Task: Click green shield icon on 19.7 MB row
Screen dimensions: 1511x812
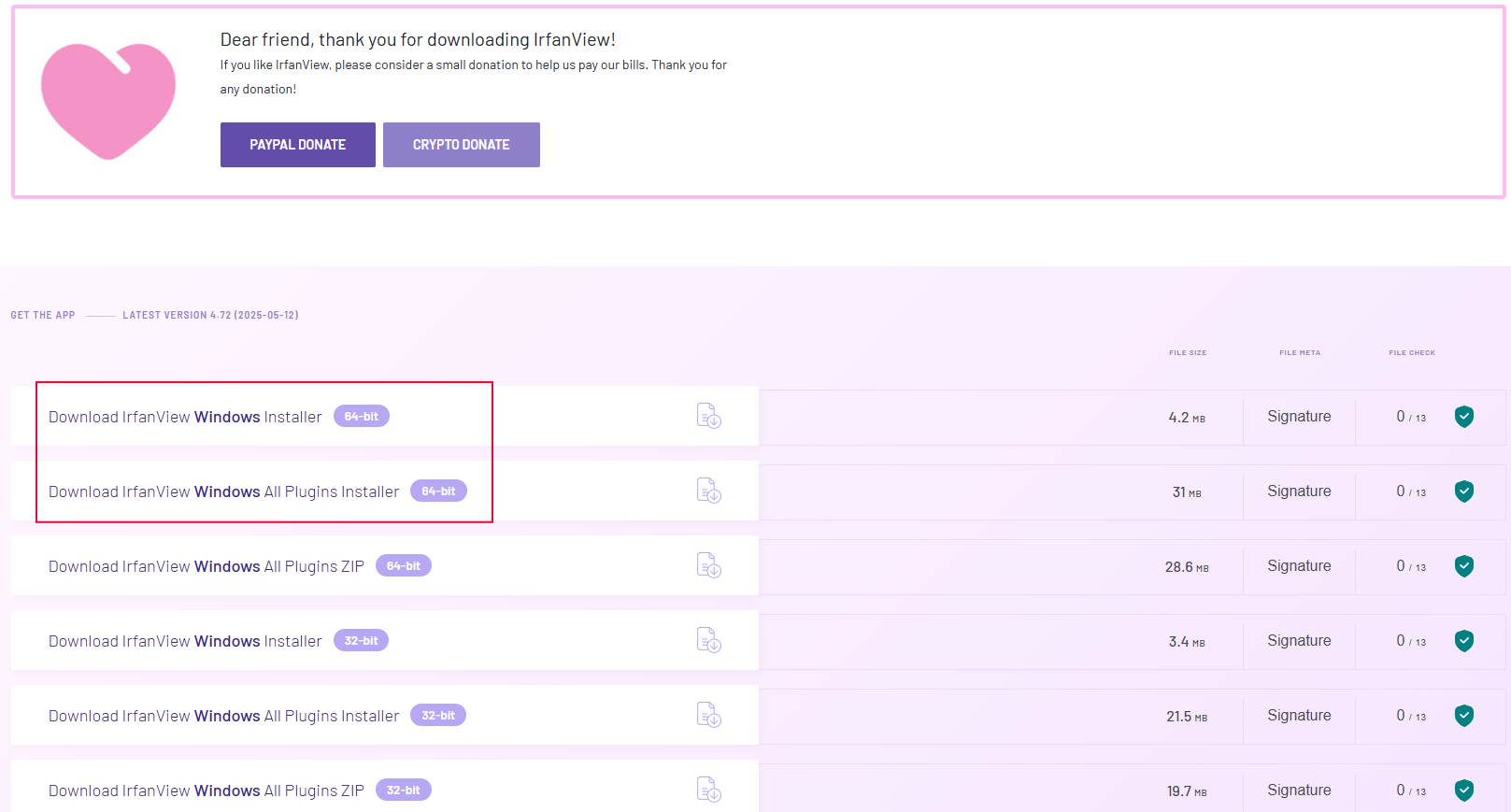Action: pyautogui.click(x=1464, y=791)
